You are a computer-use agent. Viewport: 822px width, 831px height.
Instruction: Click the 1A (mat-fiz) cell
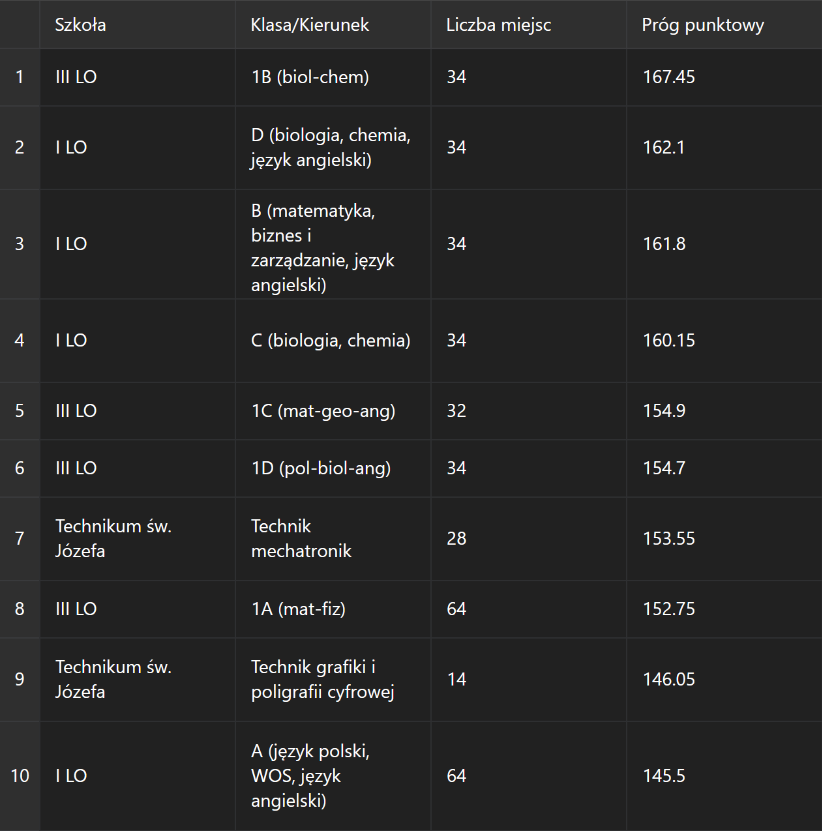pos(333,609)
